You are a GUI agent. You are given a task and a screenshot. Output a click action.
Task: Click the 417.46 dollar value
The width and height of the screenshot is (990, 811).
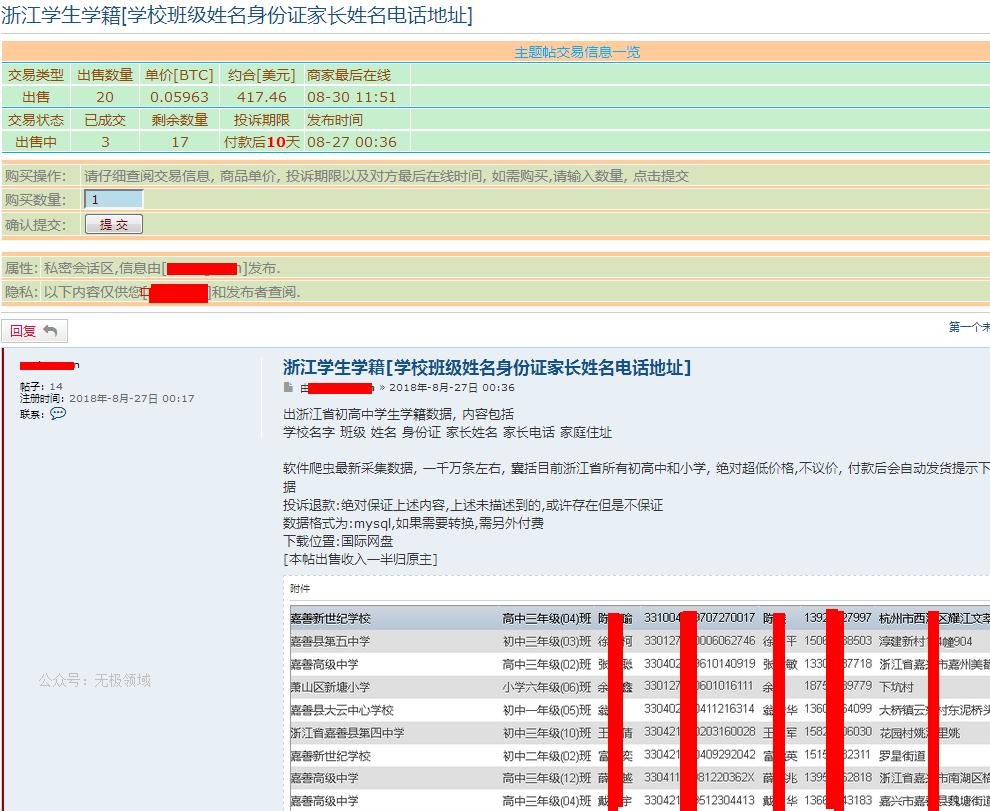(261, 97)
